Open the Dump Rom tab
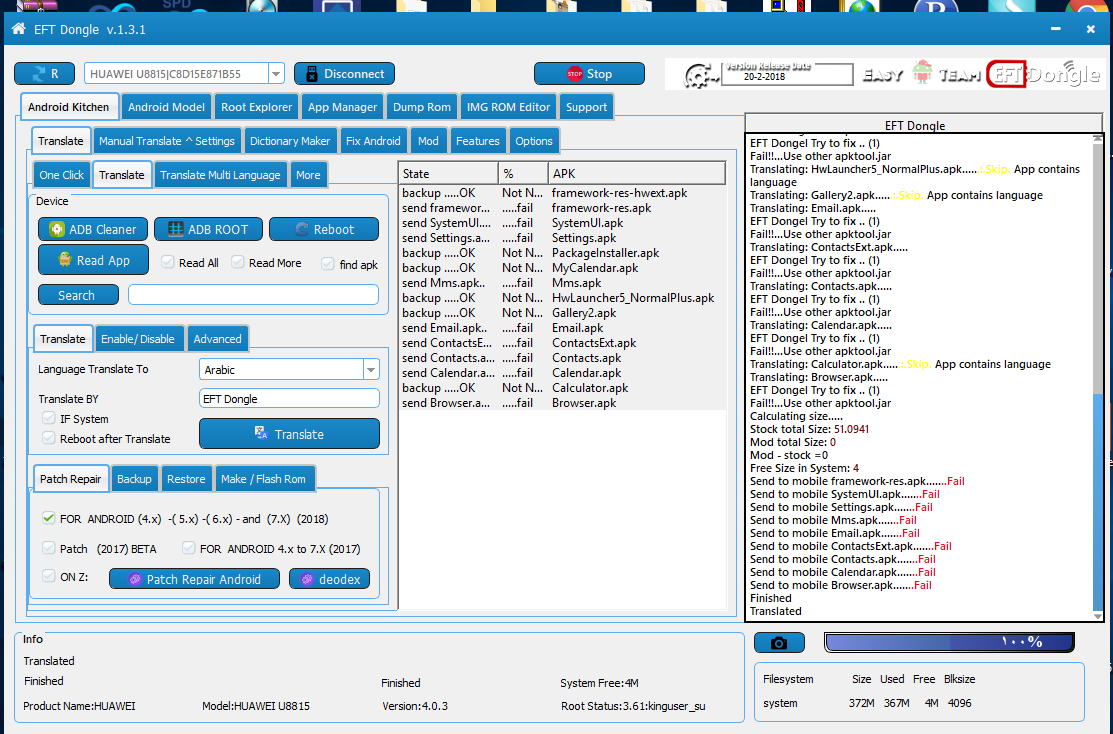The image size is (1113, 734). click(x=422, y=107)
